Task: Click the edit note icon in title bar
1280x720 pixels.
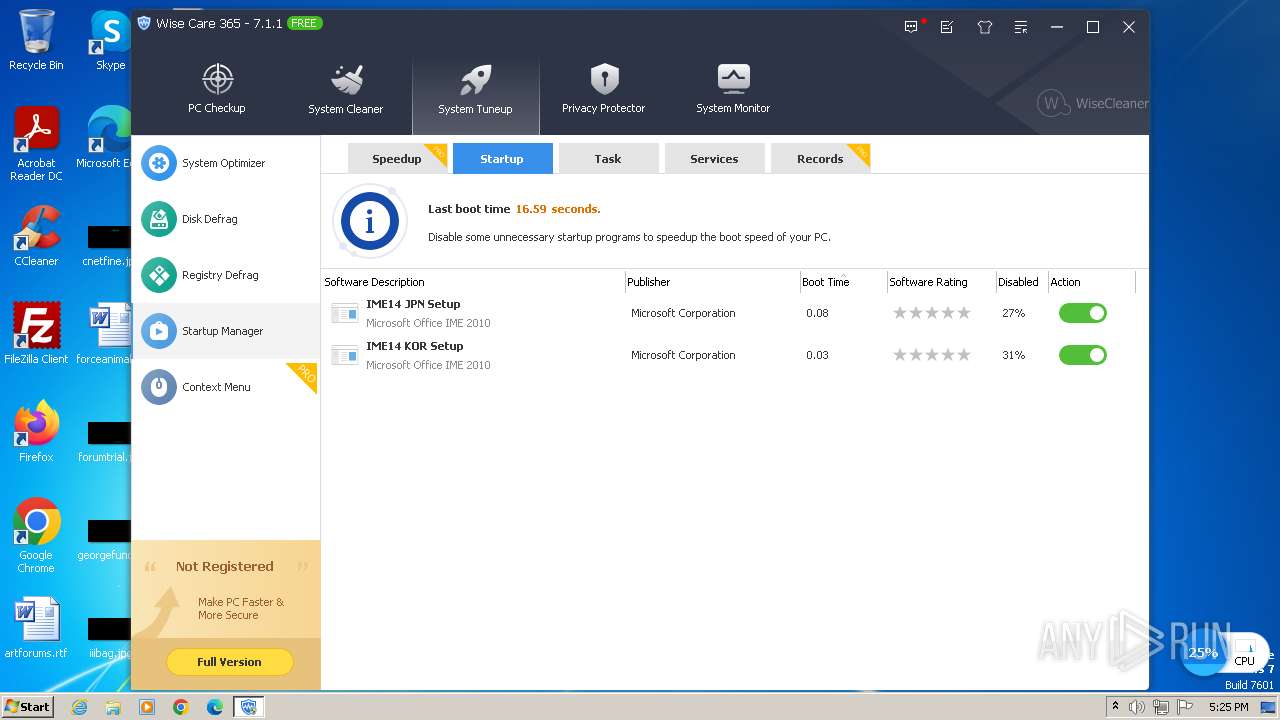Action: coord(947,27)
